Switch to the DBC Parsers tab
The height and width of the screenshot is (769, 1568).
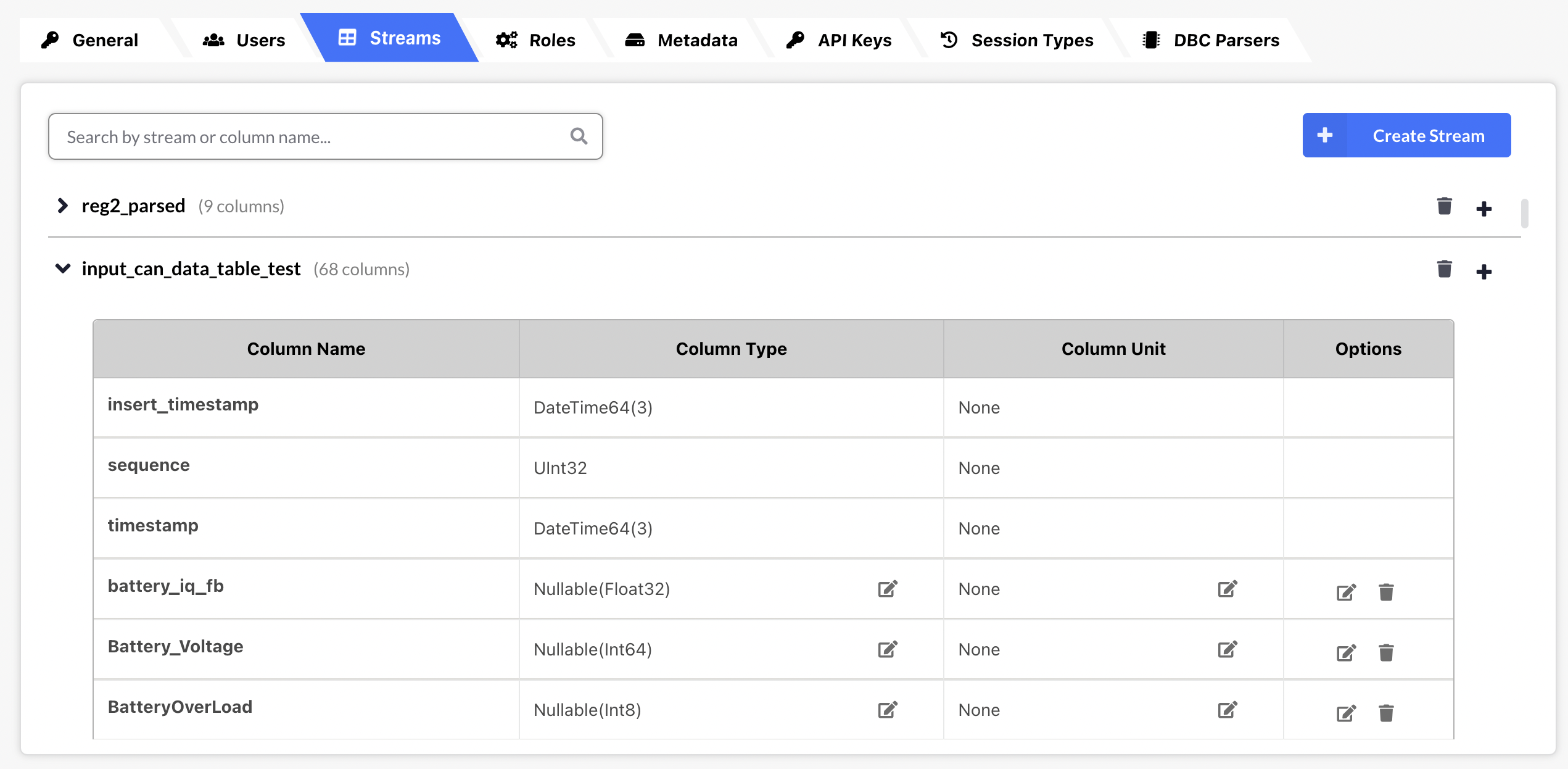coord(1211,40)
